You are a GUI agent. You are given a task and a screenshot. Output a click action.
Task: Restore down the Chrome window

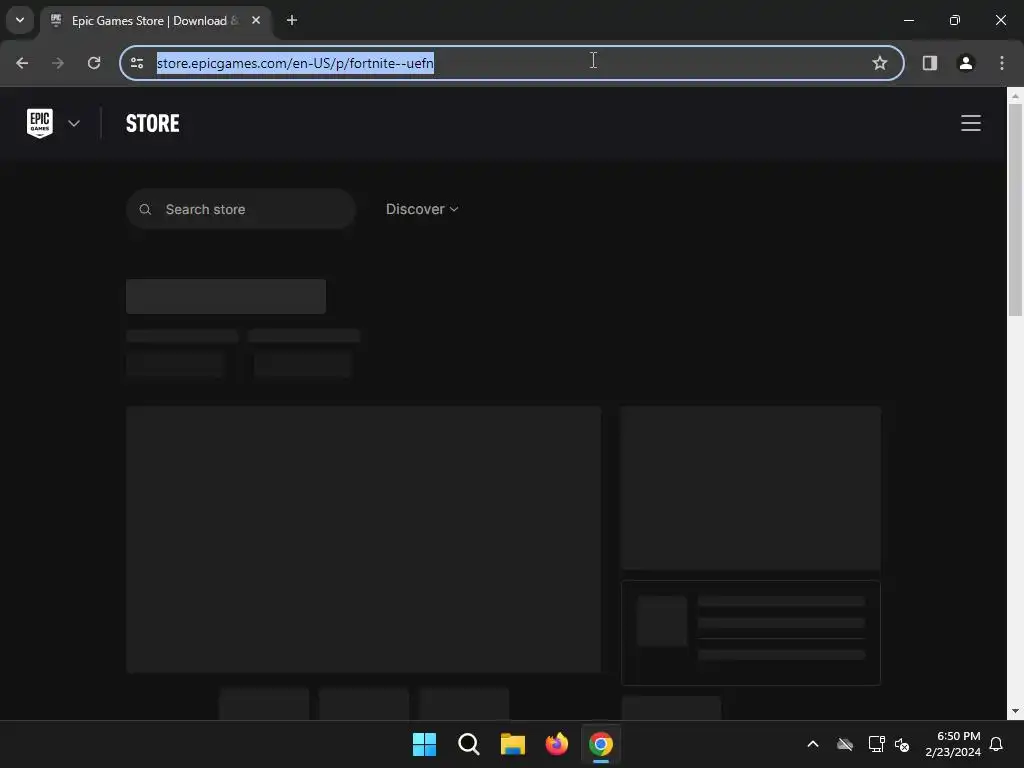tap(955, 20)
